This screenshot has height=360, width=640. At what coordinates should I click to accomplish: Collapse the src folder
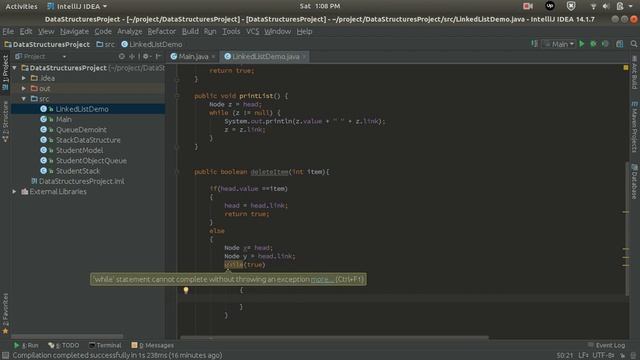(24, 99)
